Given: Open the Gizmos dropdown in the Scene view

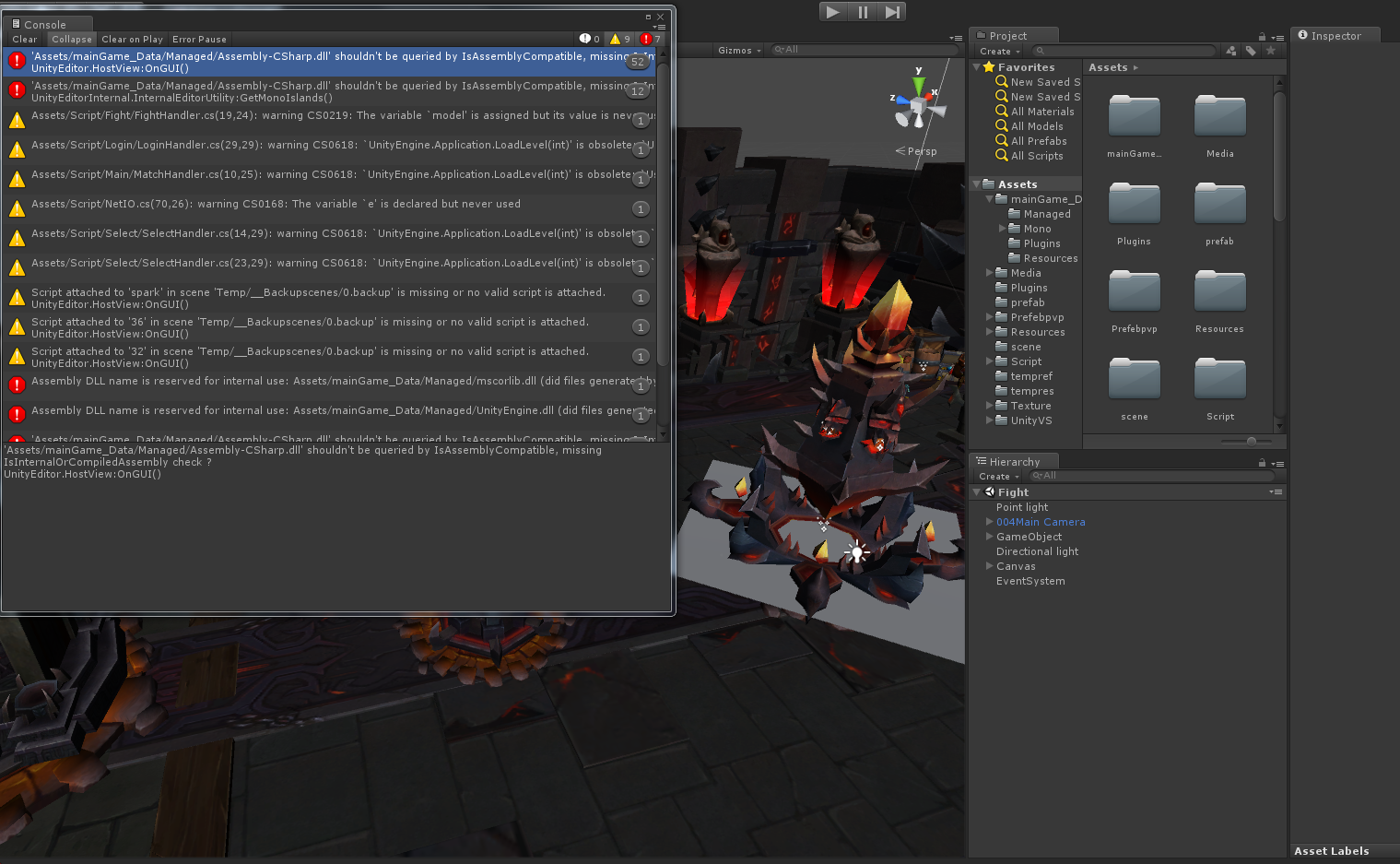Looking at the screenshot, I should pyautogui.click(x=739, y=50).
